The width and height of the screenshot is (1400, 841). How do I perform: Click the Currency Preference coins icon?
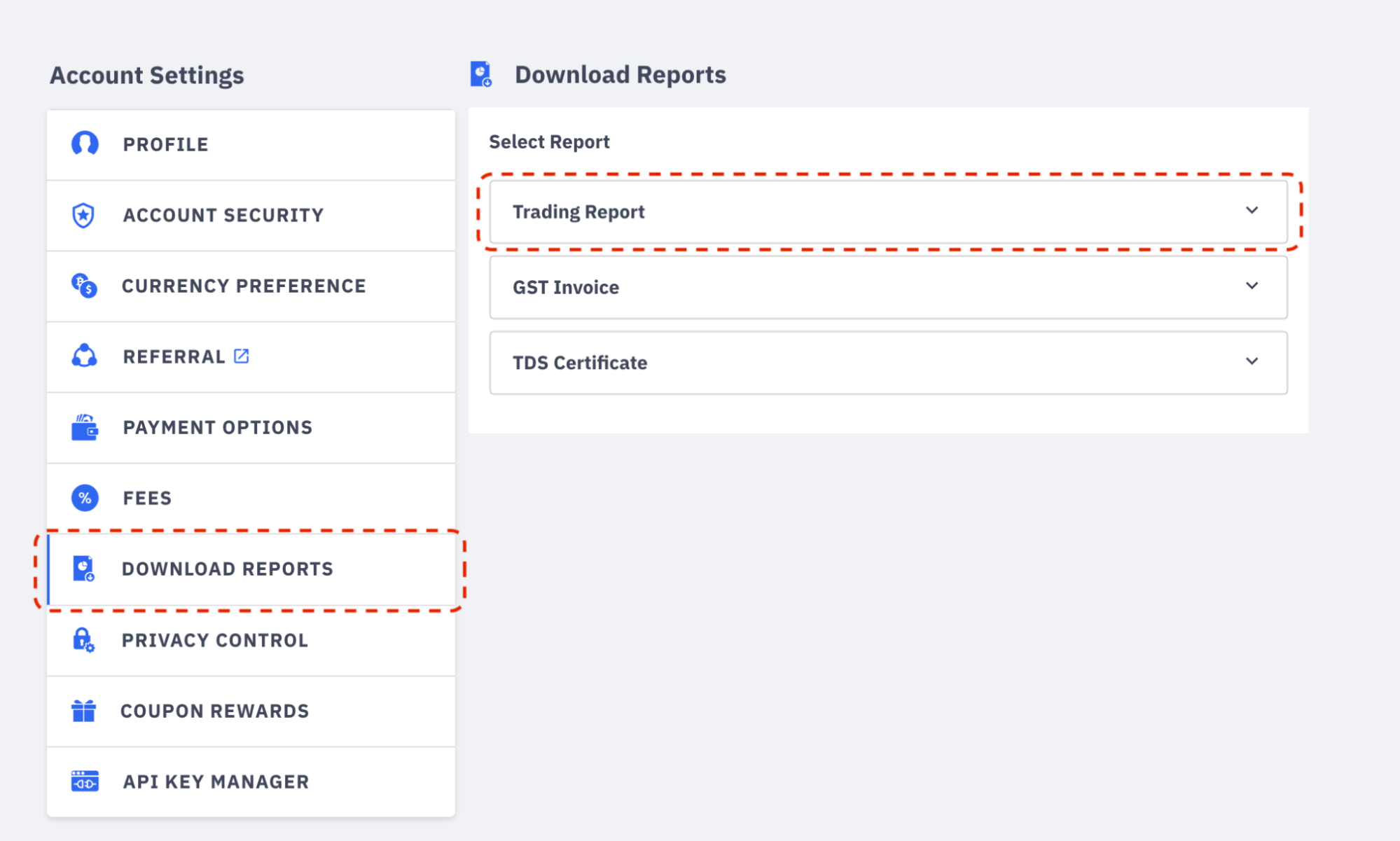[x=84, y=286]
